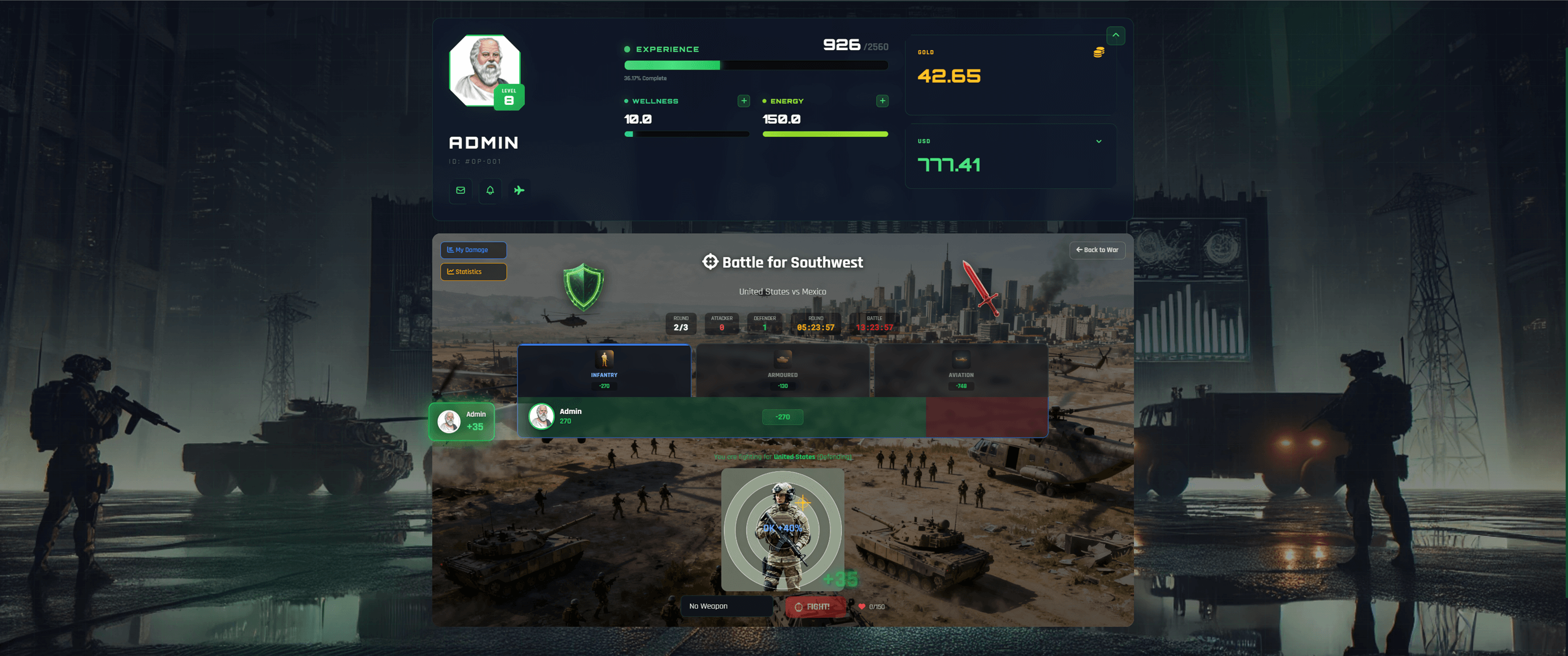Image resolution: width=1568 pixels, height=656 pixels.
Task: Click the FIGHT! button
Action: click(x=813, y=607)
